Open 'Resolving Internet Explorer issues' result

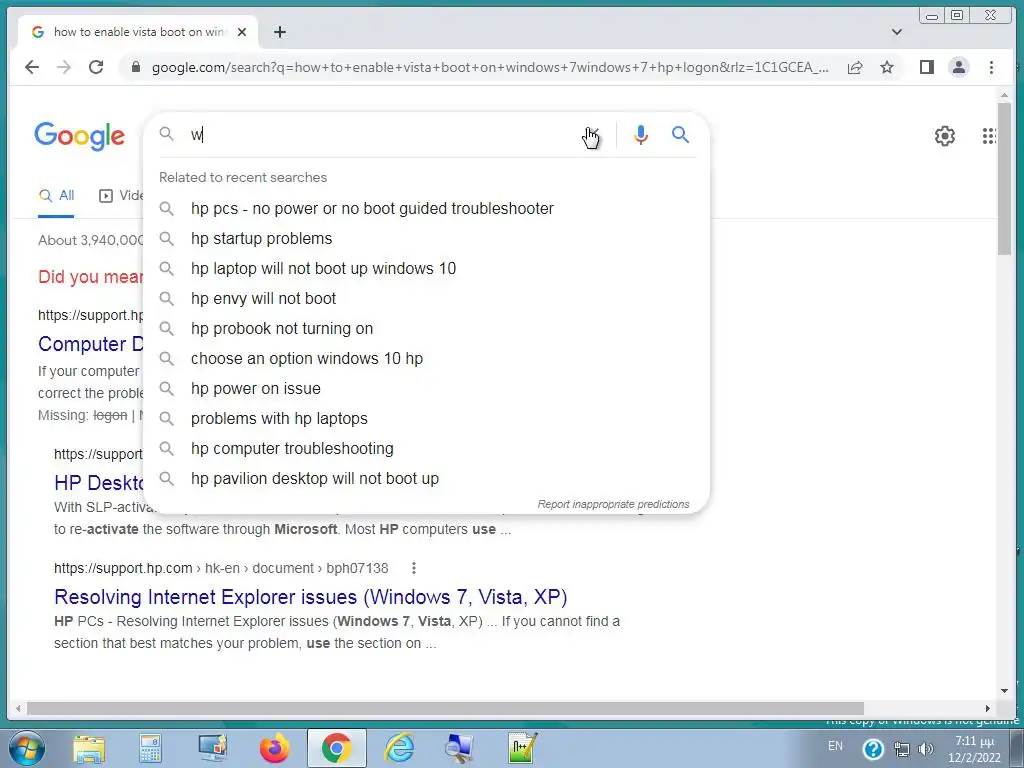pyautogui.click(x=310, y=597)
